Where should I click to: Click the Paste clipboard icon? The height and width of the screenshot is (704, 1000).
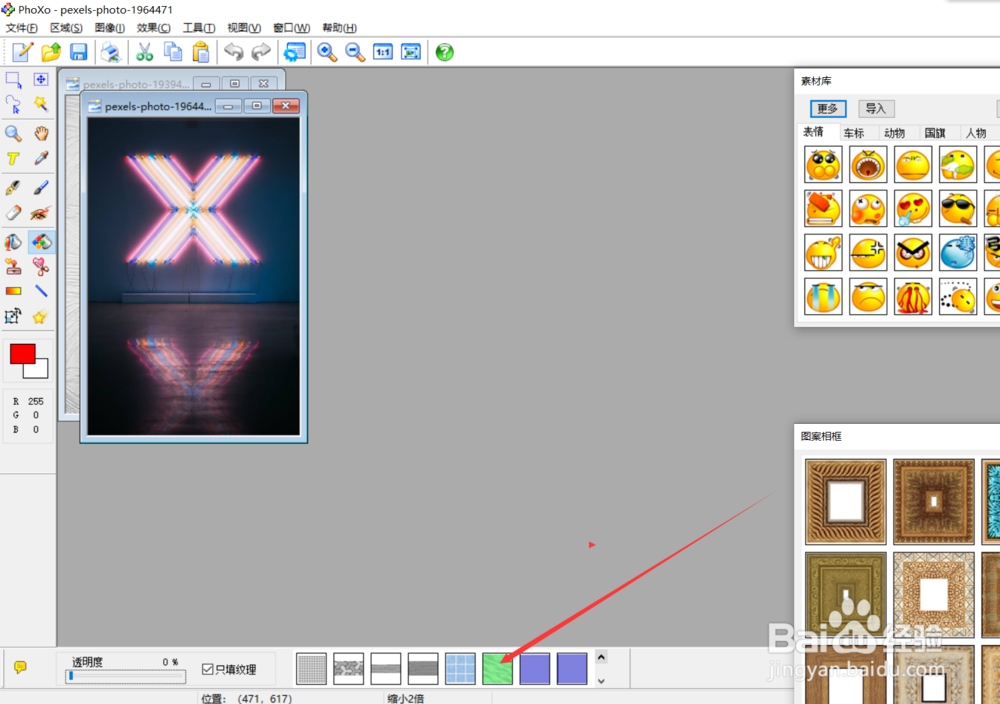pos(201,52)
